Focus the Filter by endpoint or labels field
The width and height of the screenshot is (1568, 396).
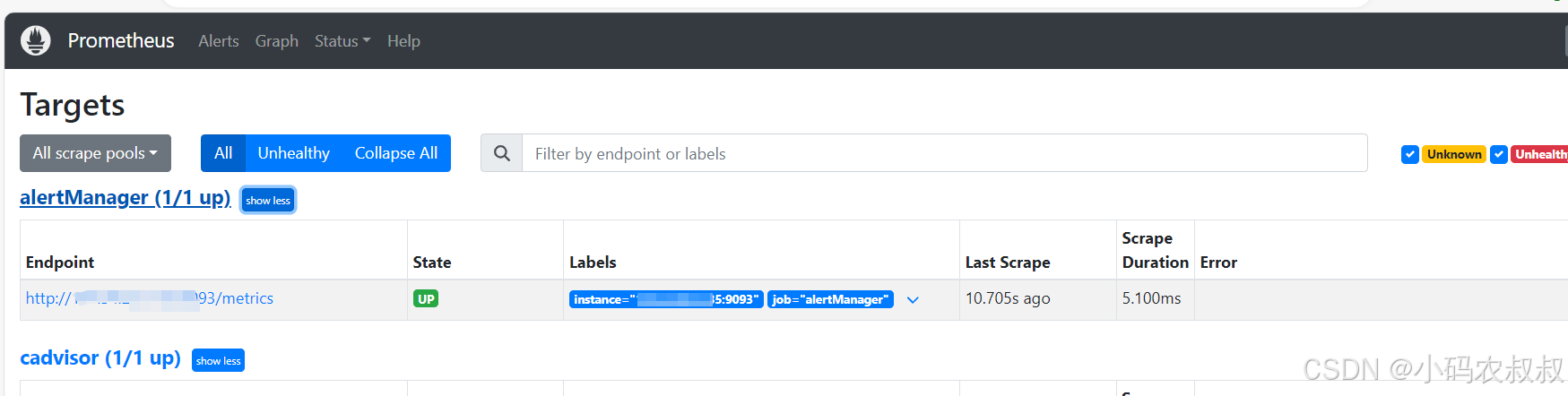945,153
